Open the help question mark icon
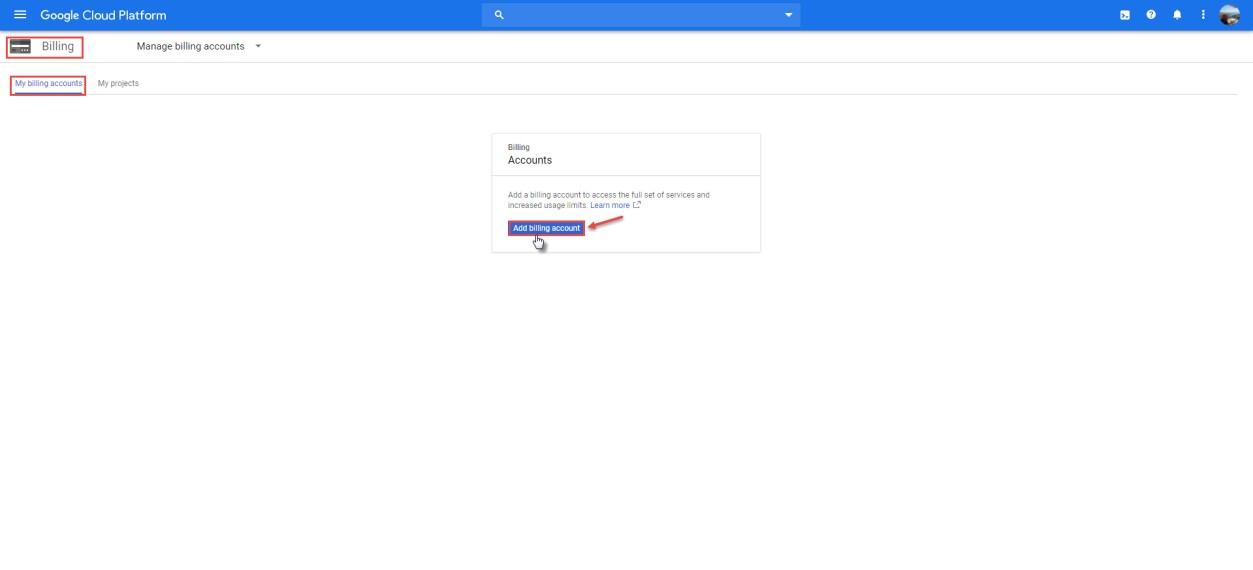Screen dimensions: 1253x570 coord(1151,15)
